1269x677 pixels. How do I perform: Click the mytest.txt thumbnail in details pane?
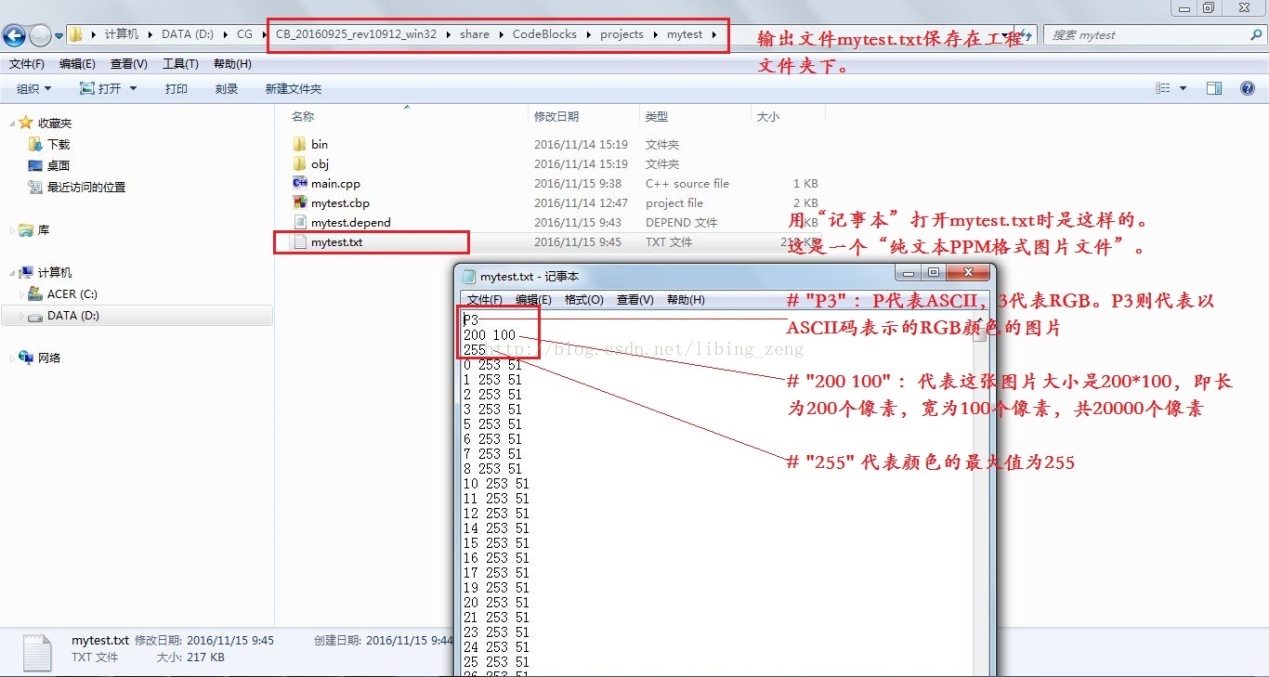38,651
